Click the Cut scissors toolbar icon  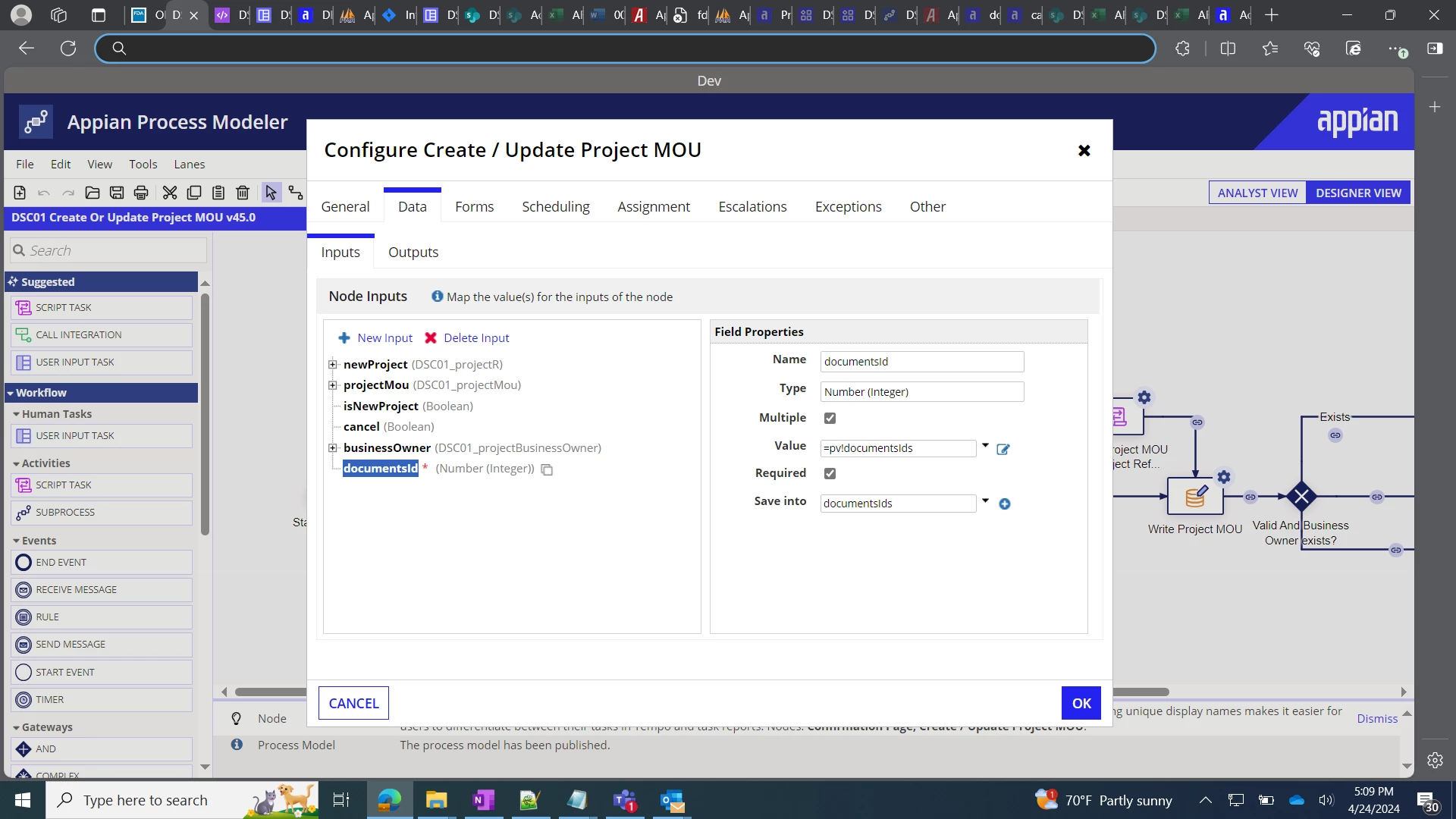coord(170,193)
